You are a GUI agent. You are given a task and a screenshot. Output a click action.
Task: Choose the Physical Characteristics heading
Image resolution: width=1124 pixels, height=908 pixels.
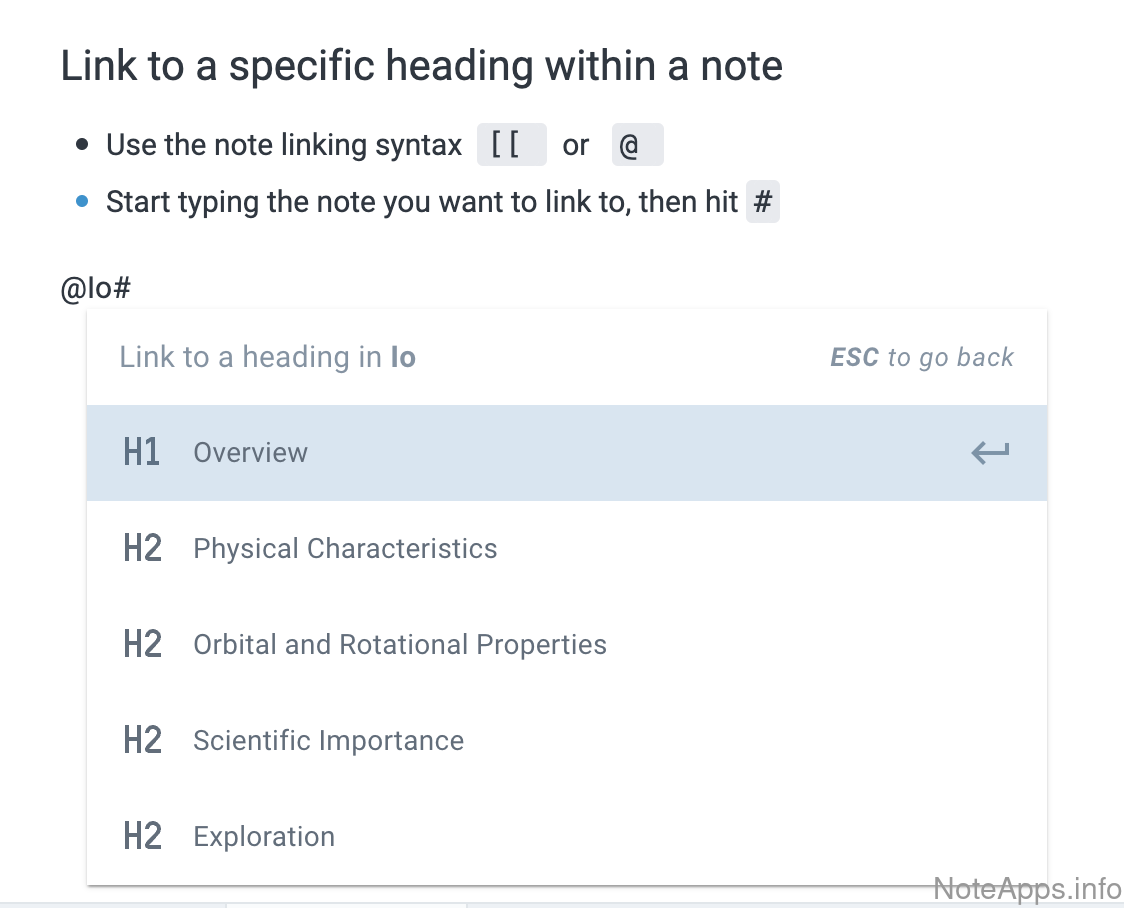[x=345, y=549]
